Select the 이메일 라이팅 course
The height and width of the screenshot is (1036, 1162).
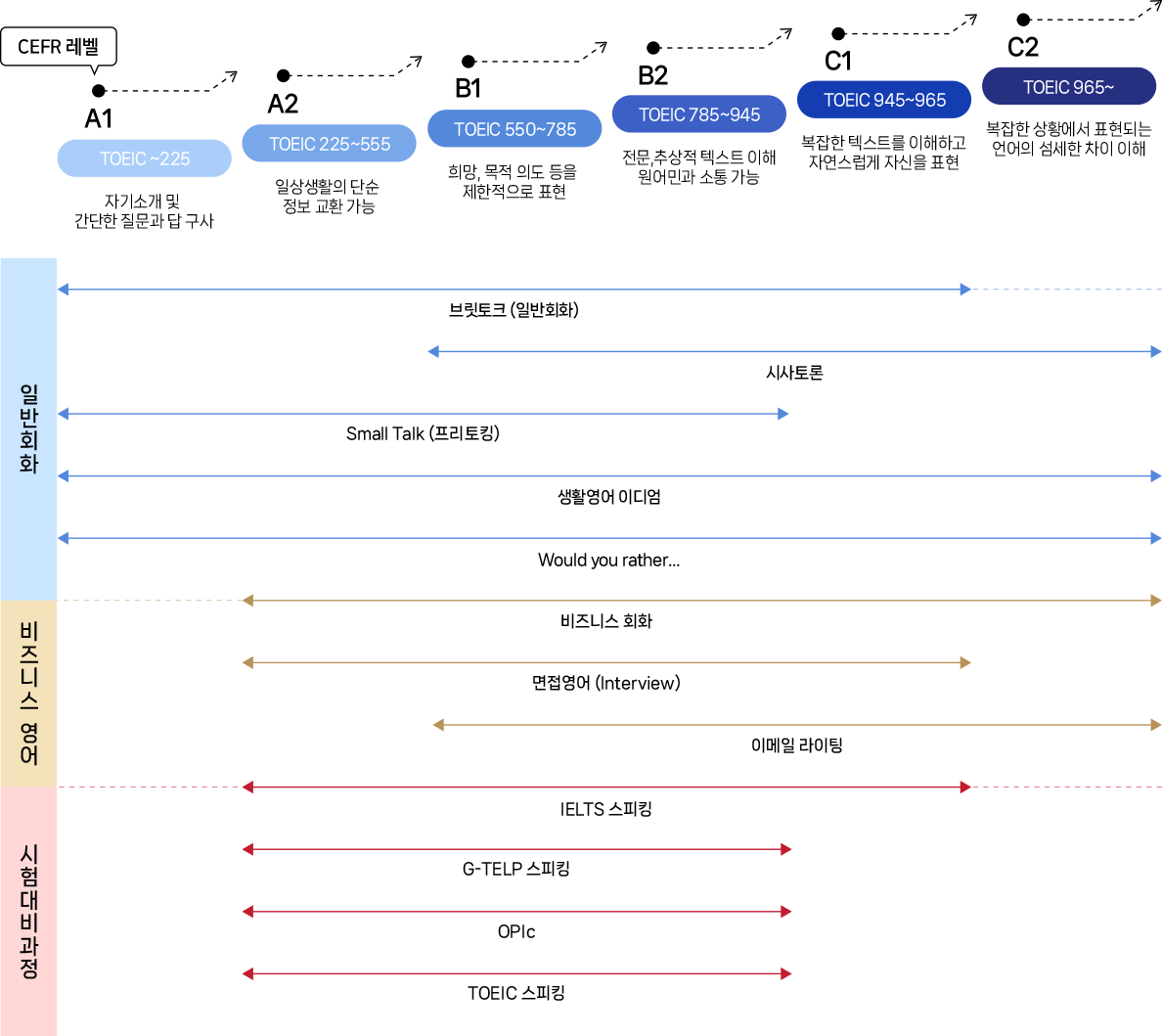click(x=796, y=745)
